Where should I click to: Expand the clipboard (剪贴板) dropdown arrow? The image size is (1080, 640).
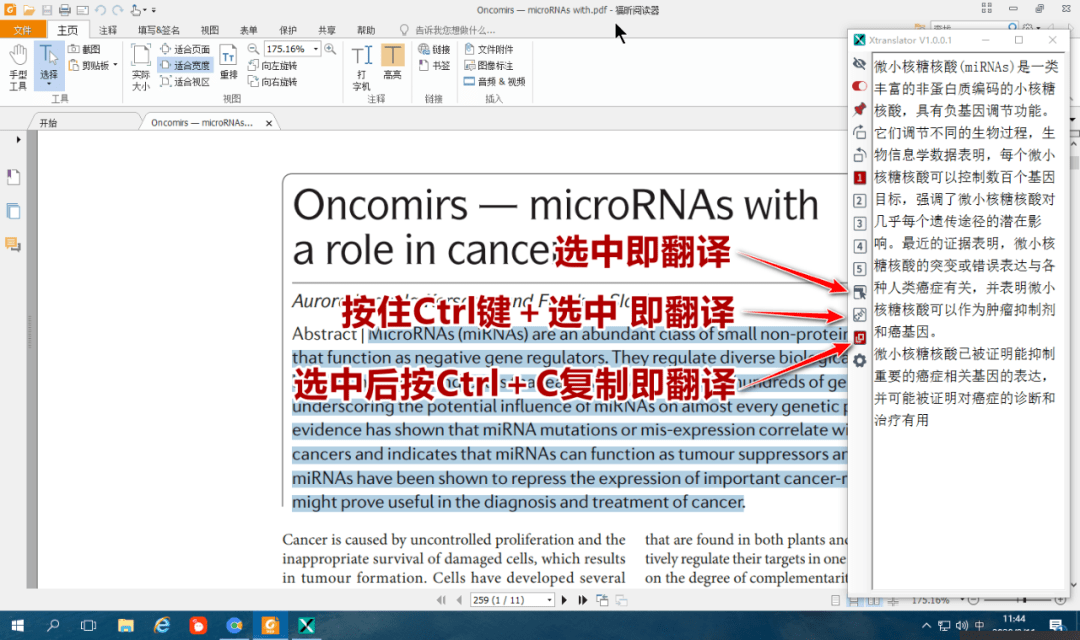point(115,65)
